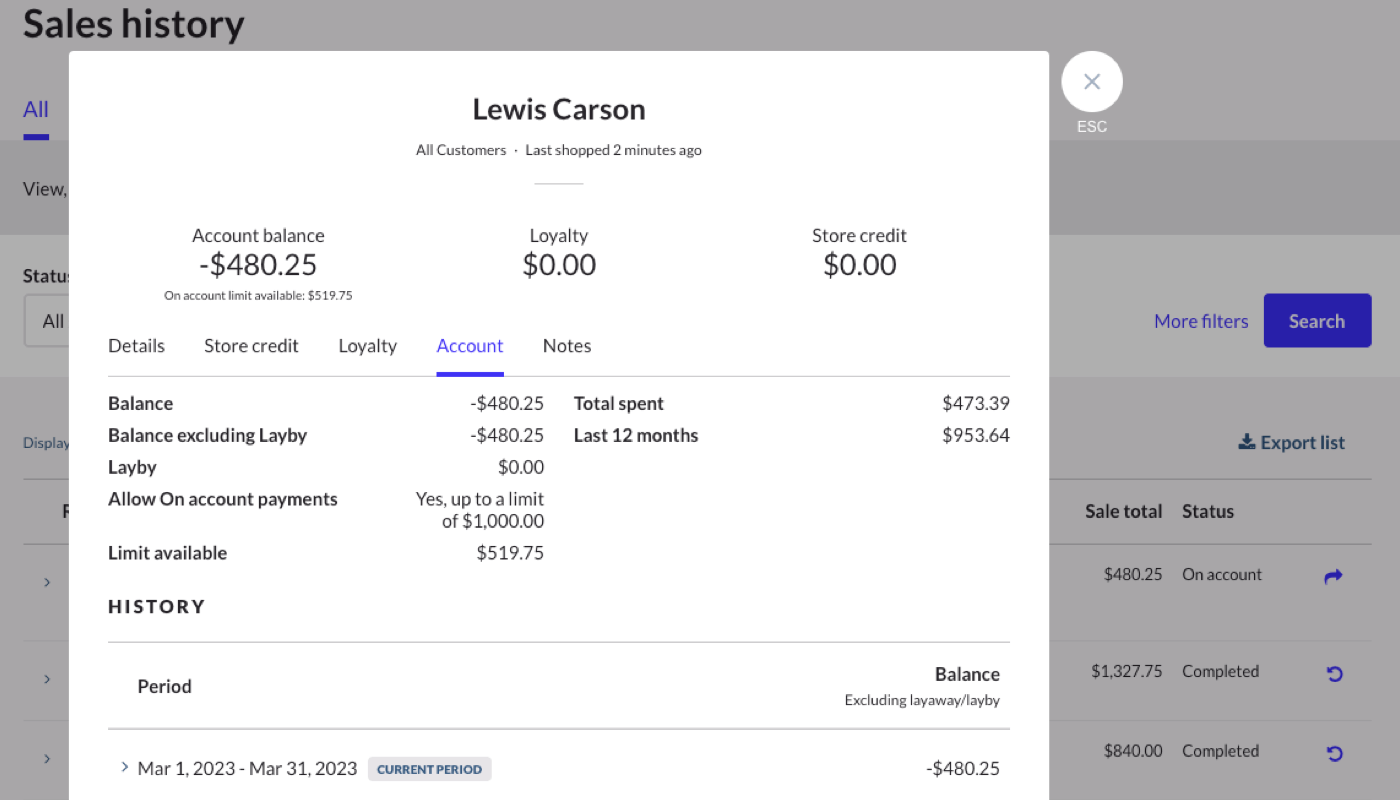This screenshot has width=1400, height=800.
Task: Select the Account tab
Action: (x=470, y=346)
